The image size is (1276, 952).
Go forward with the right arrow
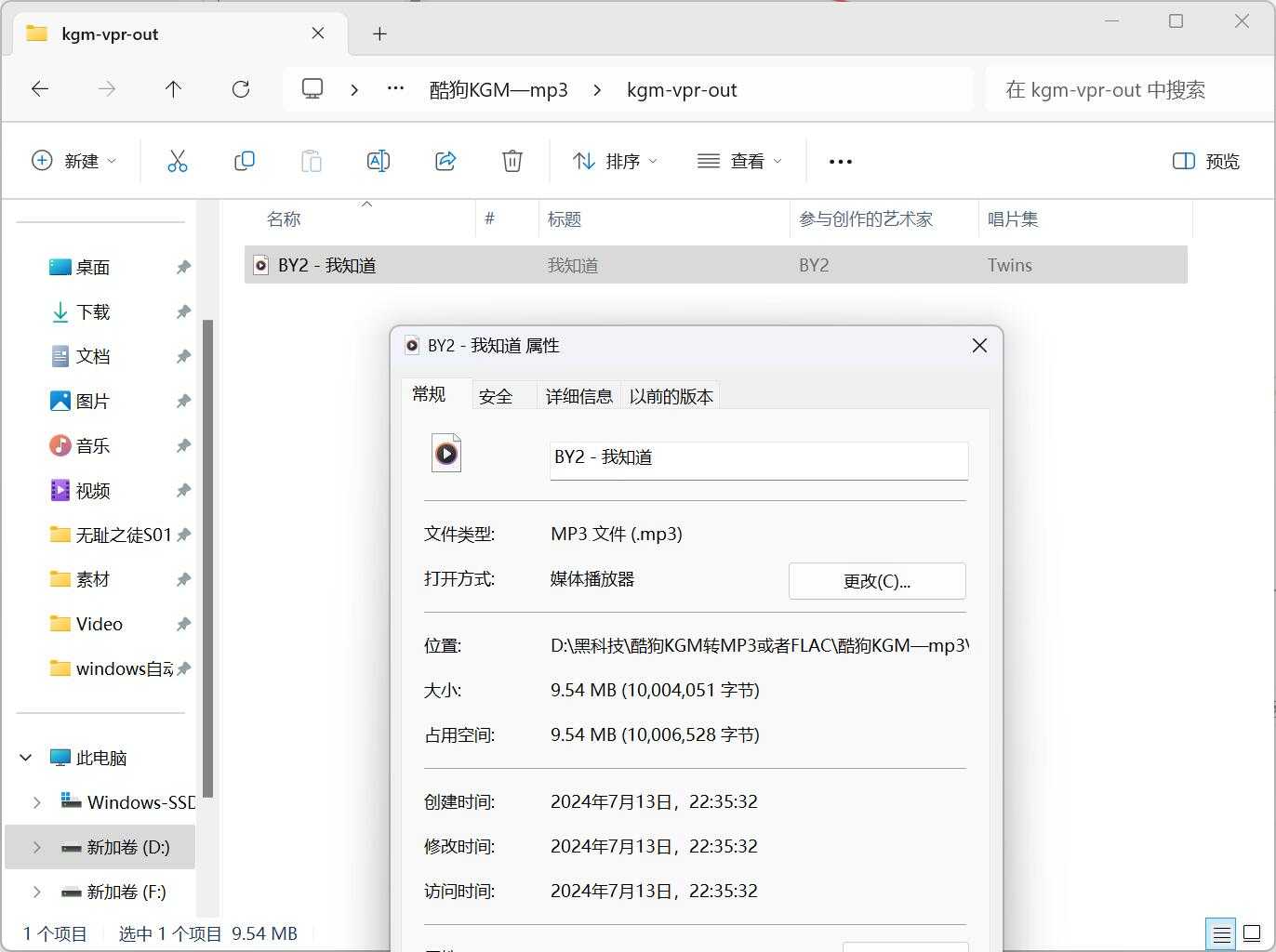coord(107,89)
